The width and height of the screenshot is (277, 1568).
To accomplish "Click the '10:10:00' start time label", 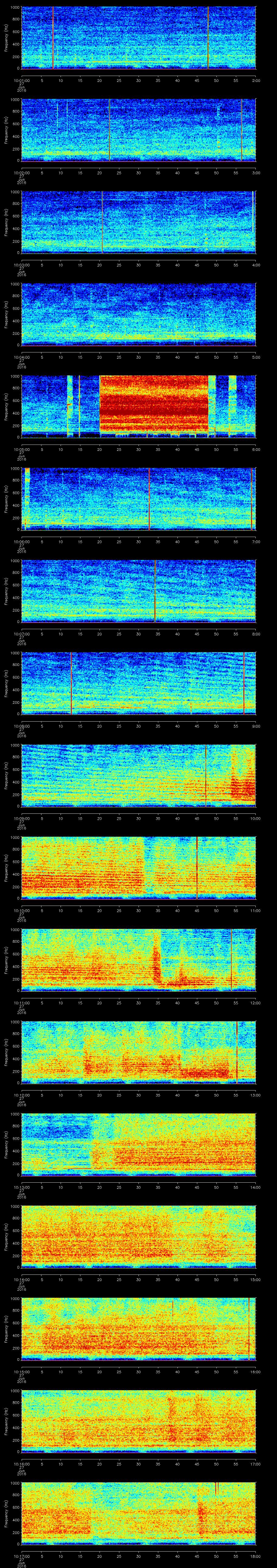I will pyautogui.click(x=21, y=910).
